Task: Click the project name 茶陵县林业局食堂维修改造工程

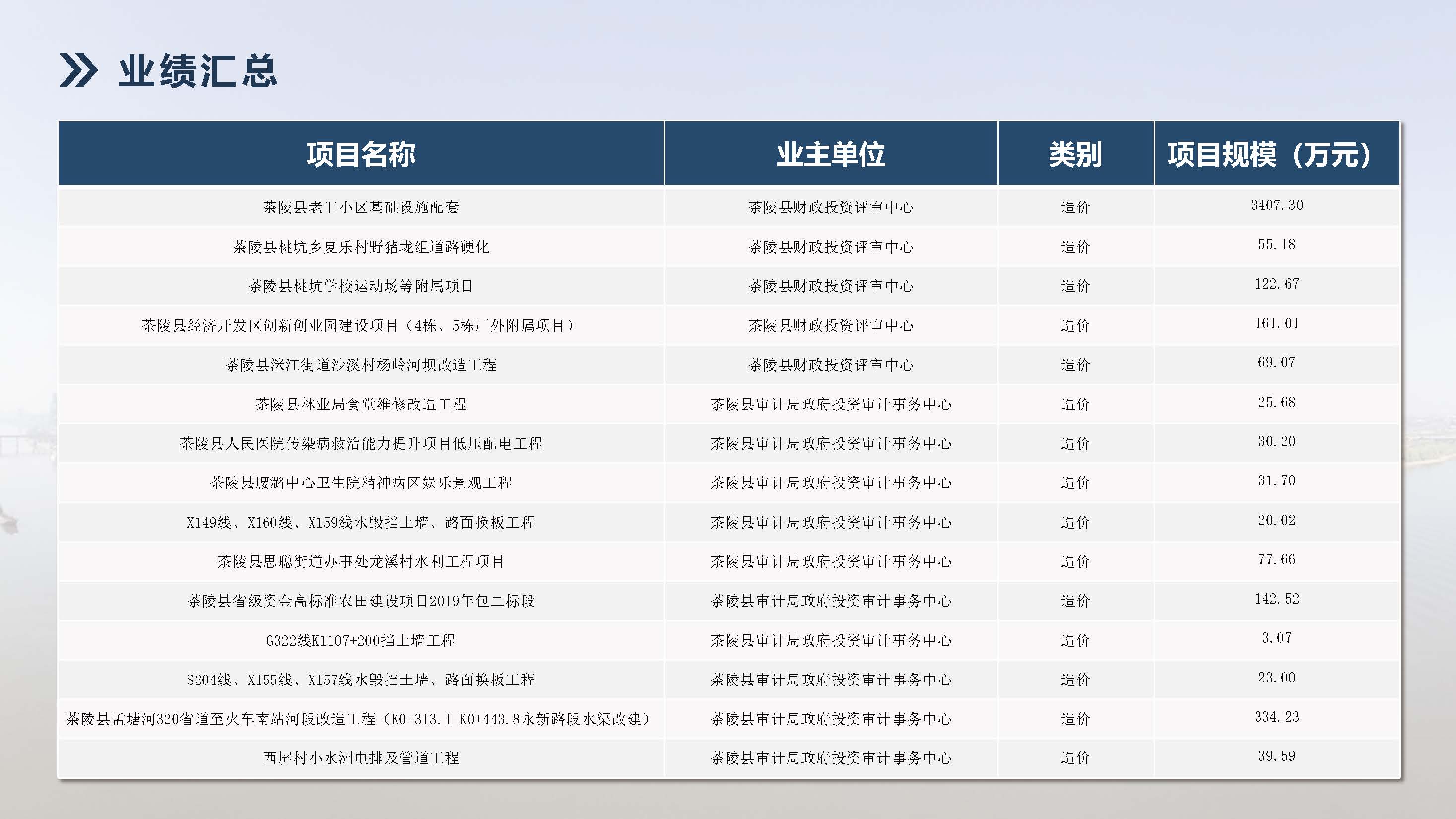Action: tap(361, 404)
